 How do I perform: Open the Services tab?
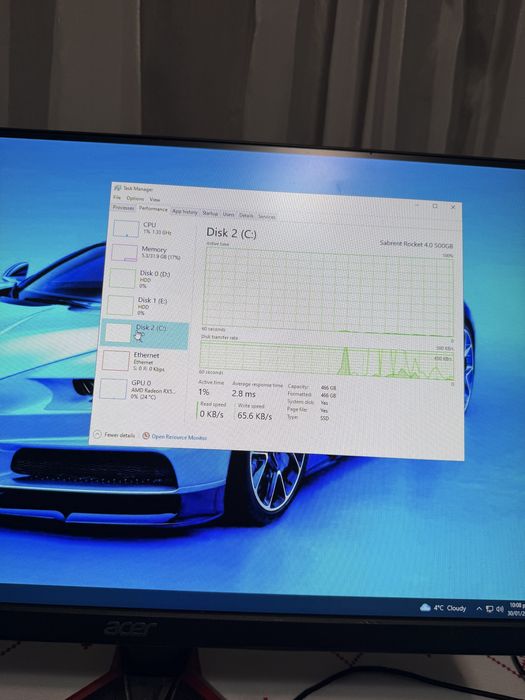267,217
